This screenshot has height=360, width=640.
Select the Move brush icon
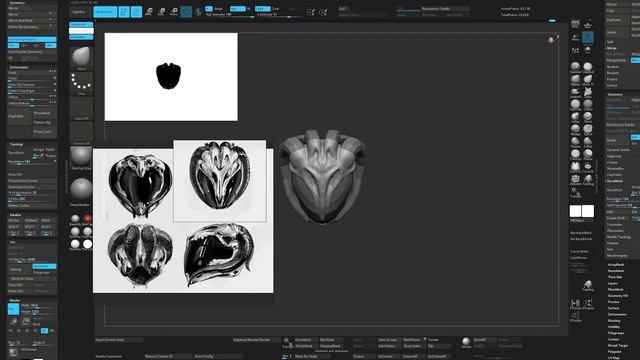tap(575, 80)
